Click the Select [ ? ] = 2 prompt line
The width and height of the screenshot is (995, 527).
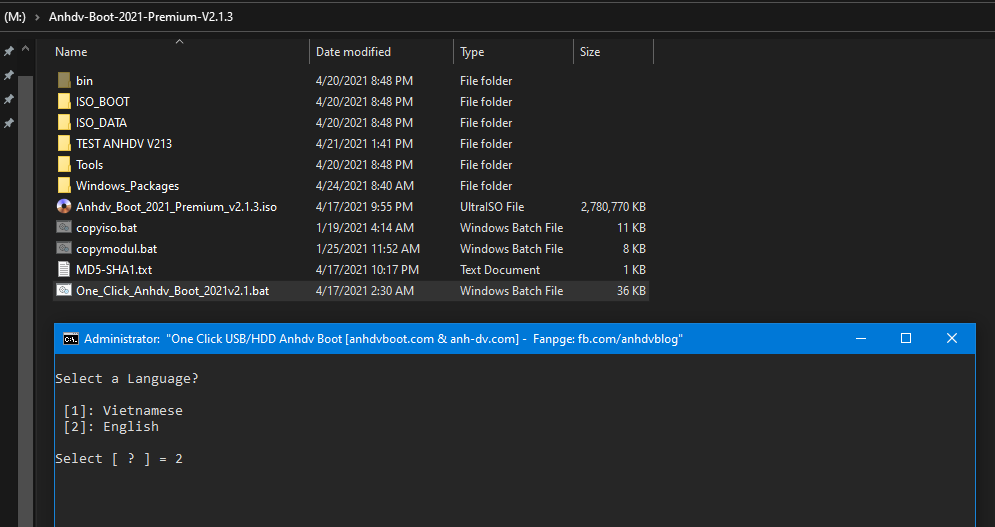coord(119,458)
